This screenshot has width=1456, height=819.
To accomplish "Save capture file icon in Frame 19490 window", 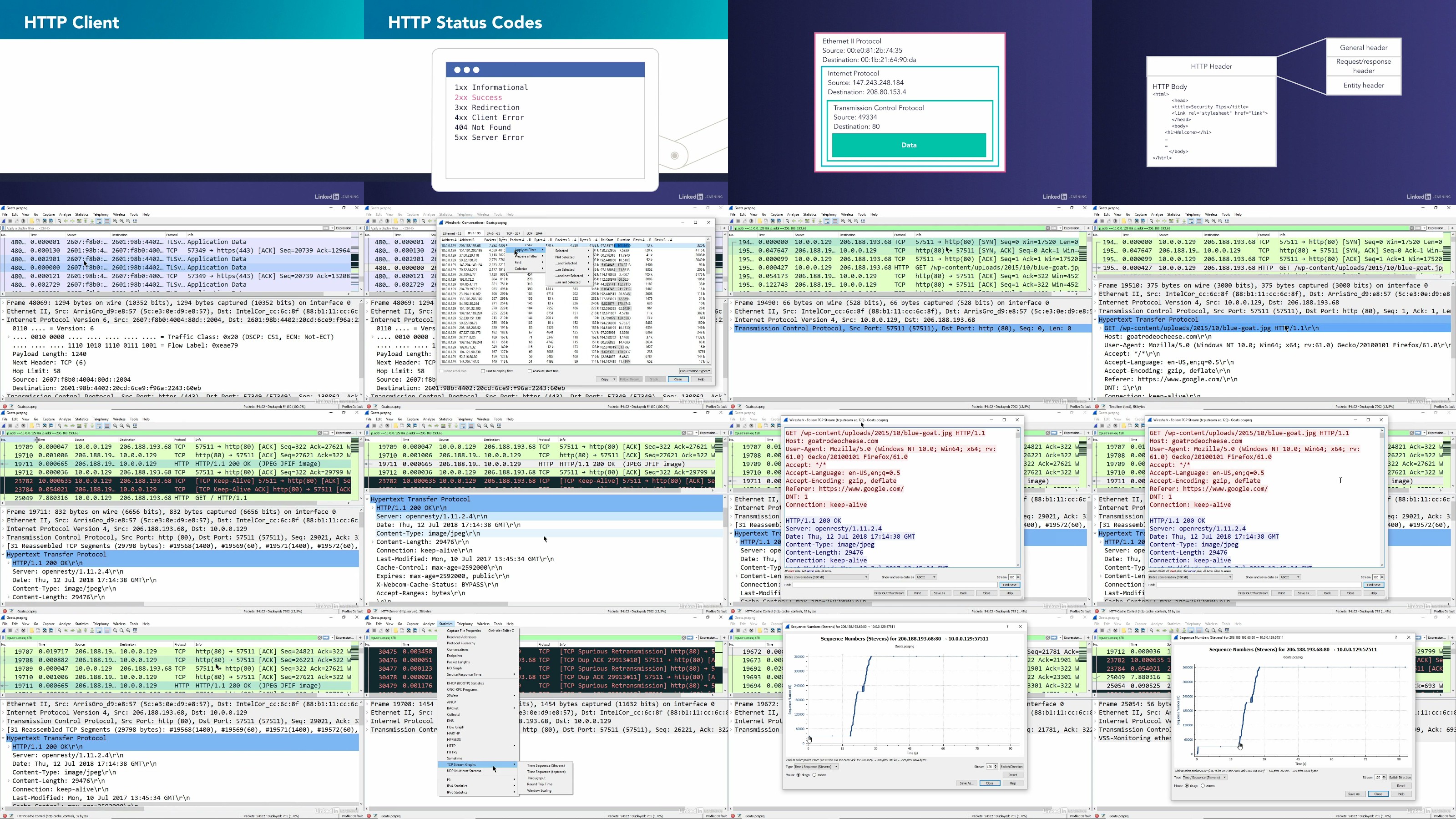I will (x=766, y=221).
